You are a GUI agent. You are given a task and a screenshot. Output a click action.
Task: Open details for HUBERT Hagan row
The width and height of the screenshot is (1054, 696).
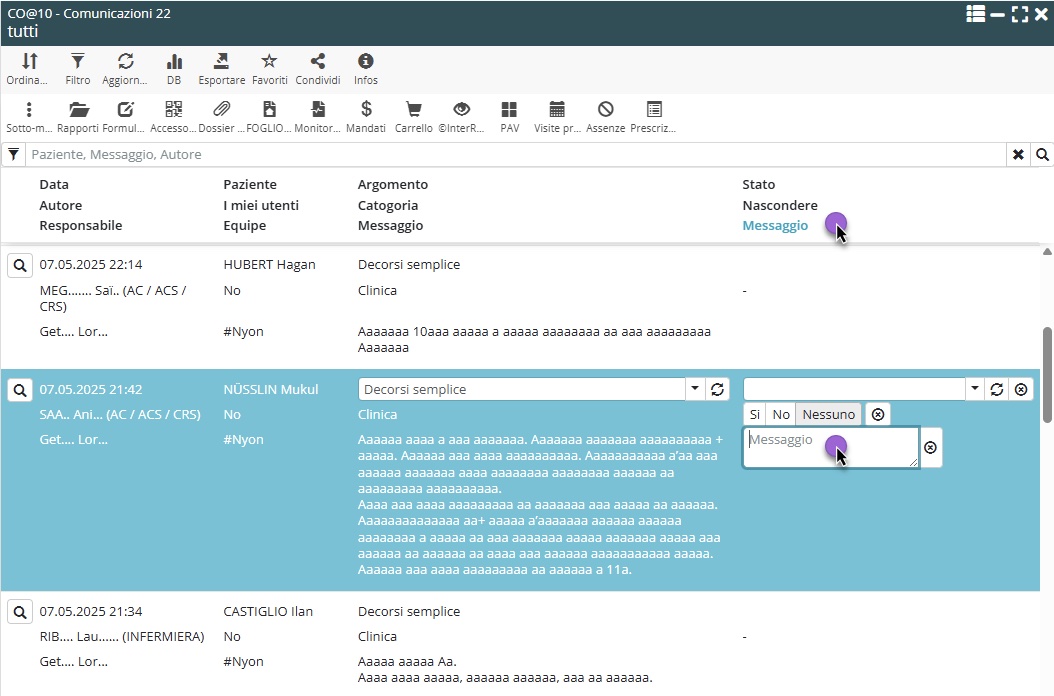pos(19,265)
